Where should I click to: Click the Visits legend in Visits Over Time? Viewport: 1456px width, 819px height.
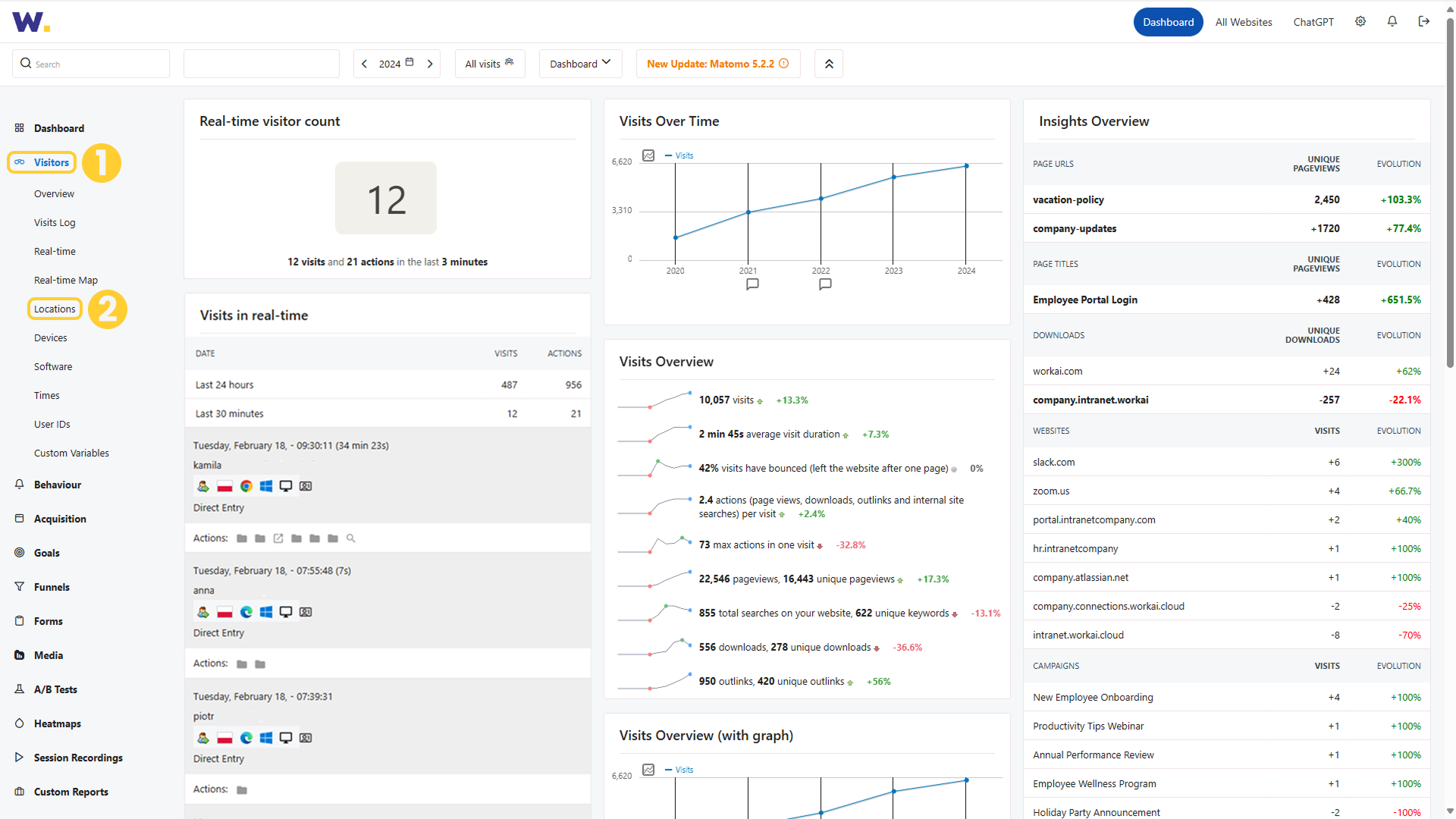(x=679, y=155)
